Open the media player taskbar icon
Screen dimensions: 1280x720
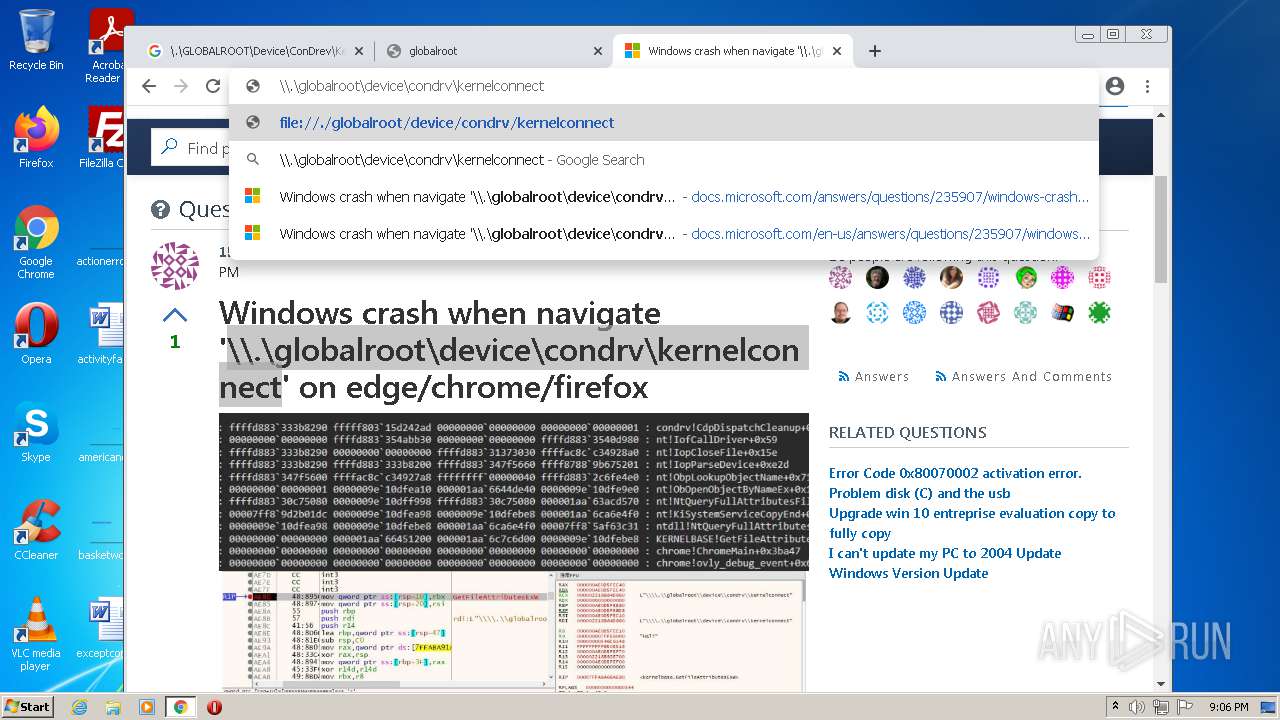146,707
